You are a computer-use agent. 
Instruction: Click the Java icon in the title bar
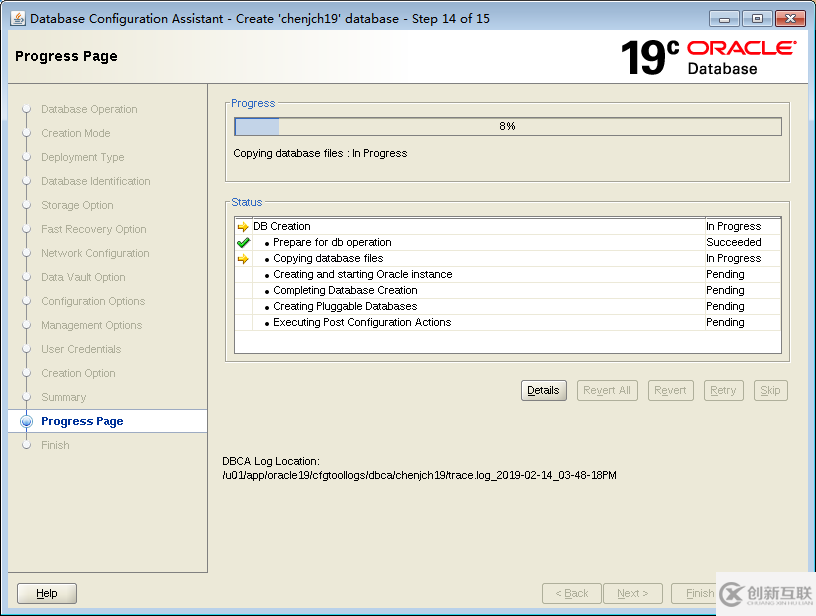[x=17, y=18]
